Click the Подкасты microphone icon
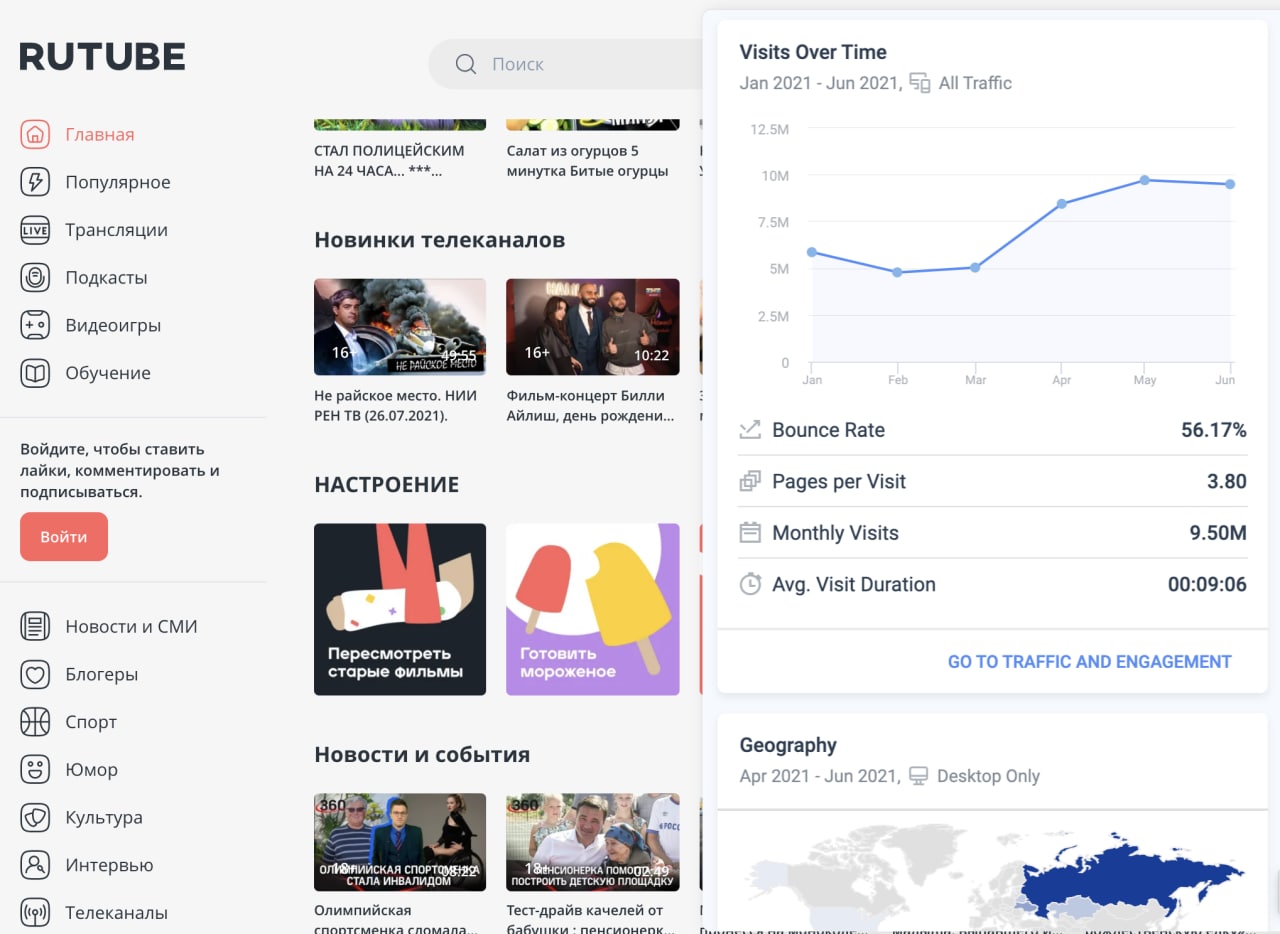The height and width of the screenshot is (934, 1280). [35, 277]
